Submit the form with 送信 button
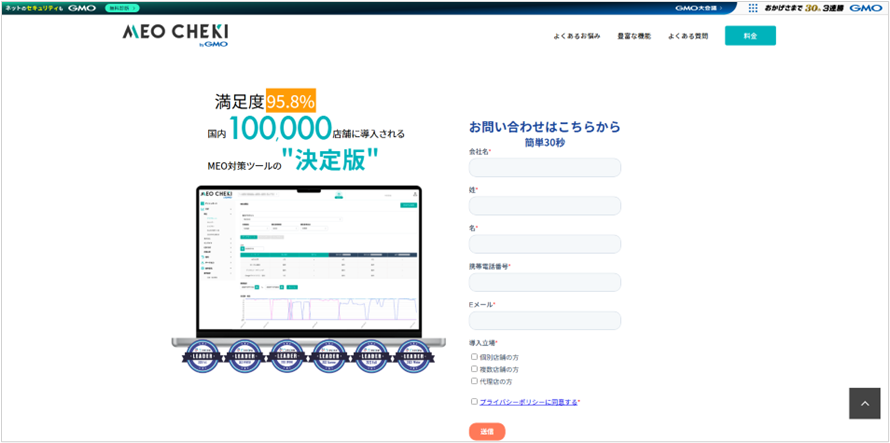Image resolution: width=890 pixels, height=443 pixels. tap(487, 431)
